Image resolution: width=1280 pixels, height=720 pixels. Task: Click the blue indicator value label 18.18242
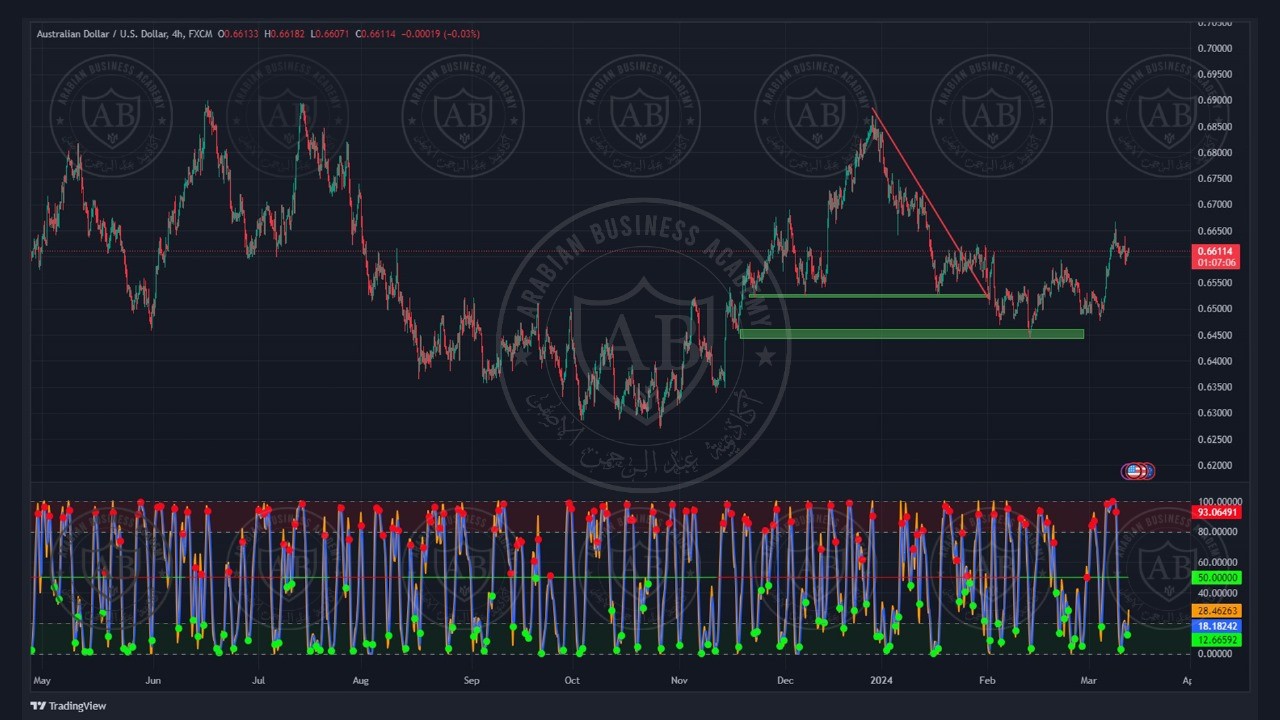1217,625
